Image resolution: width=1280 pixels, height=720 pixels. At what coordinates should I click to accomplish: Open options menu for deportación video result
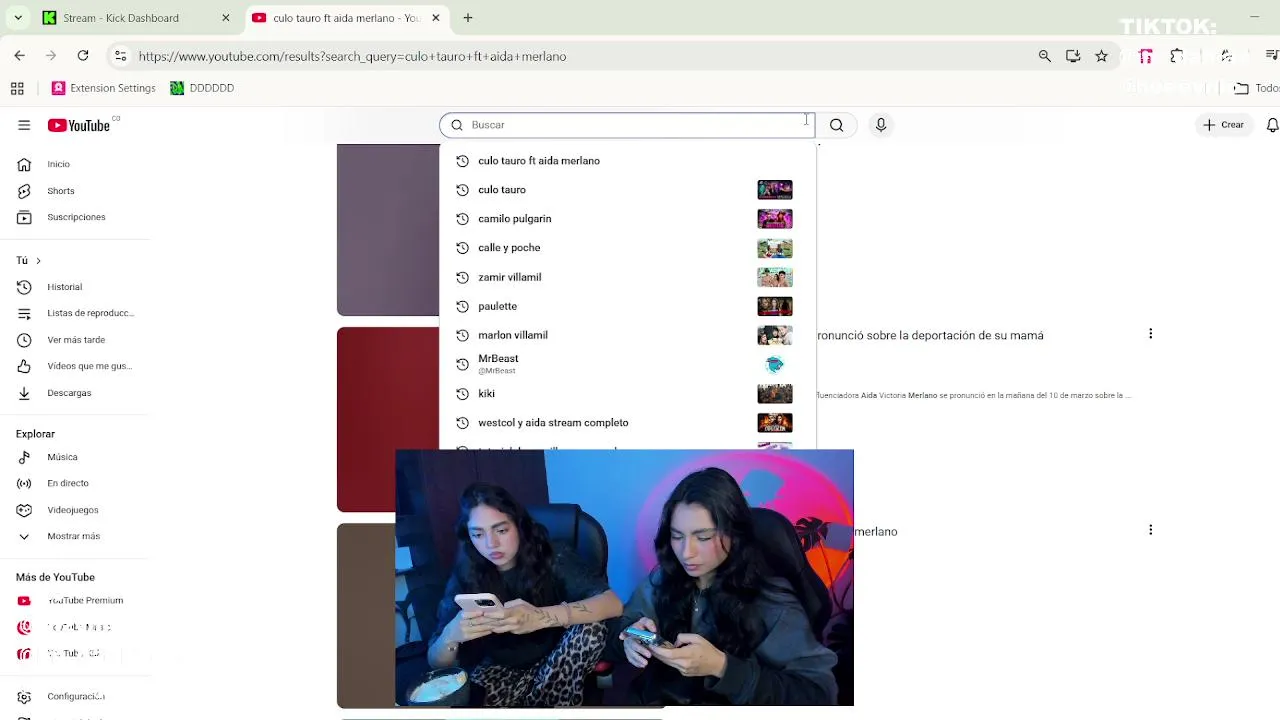click(1150, 334)
